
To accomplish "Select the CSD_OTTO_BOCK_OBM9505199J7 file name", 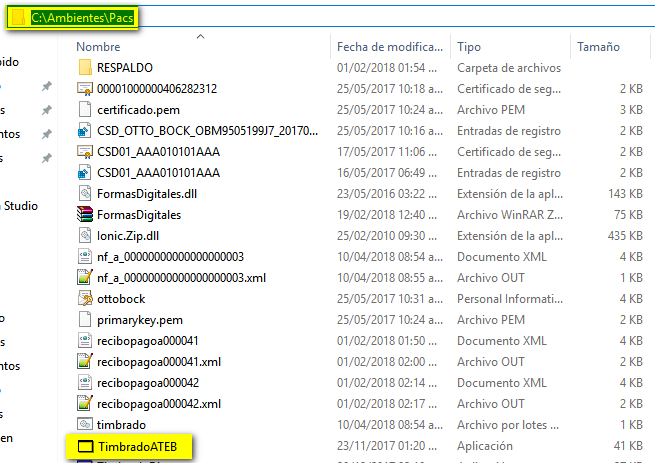I will tap(208, 131).
